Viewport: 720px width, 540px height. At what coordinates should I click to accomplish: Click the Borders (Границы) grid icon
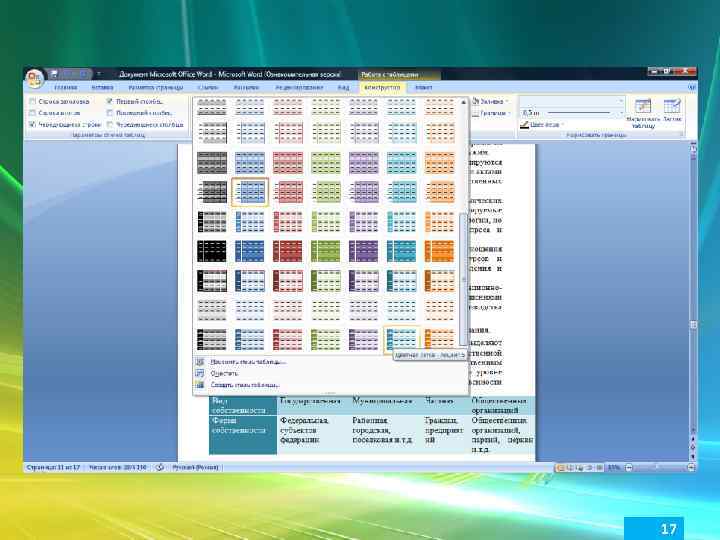coord(476,113)
